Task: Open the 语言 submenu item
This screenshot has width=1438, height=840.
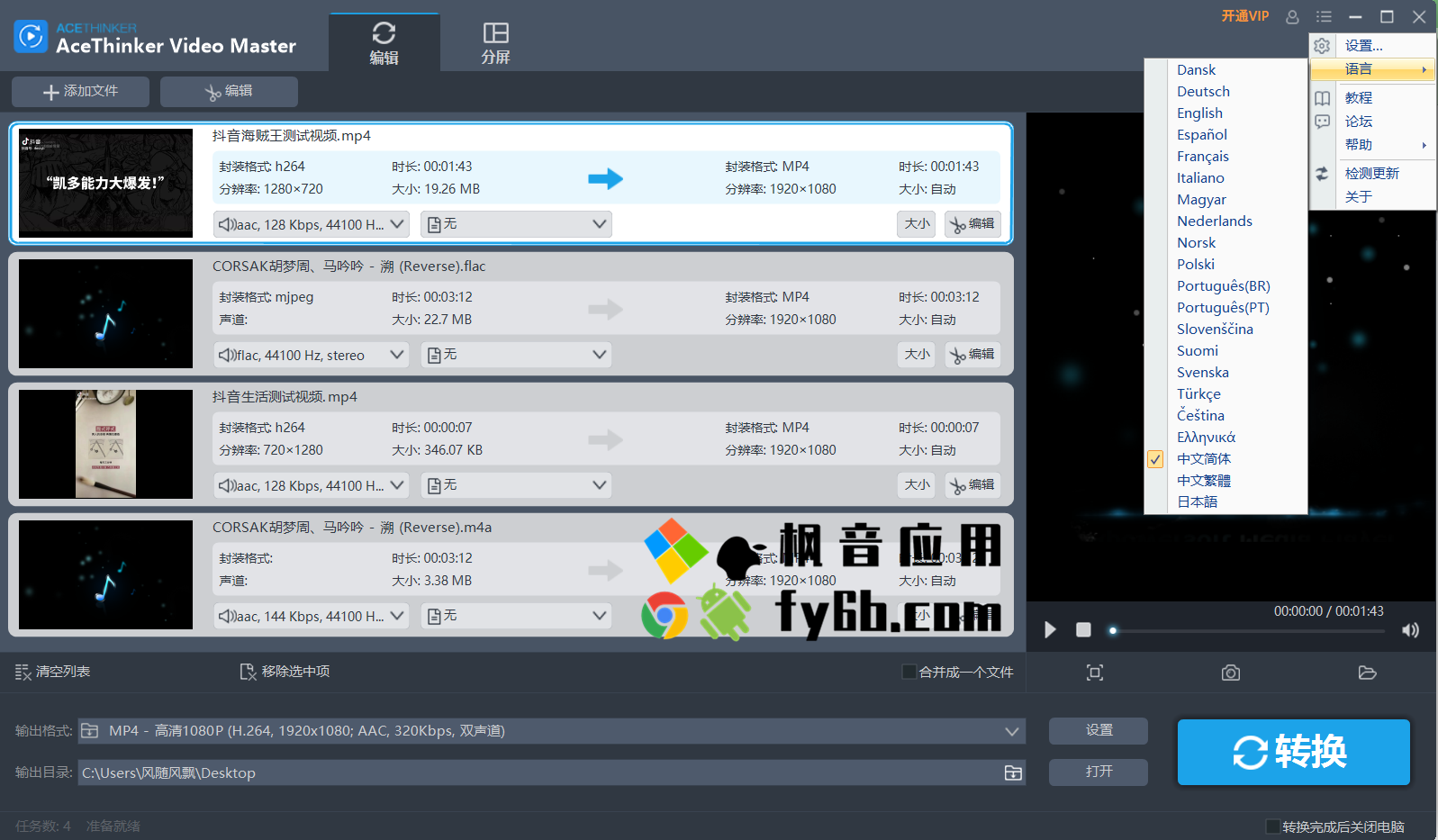Action: tap(1372, 69)
